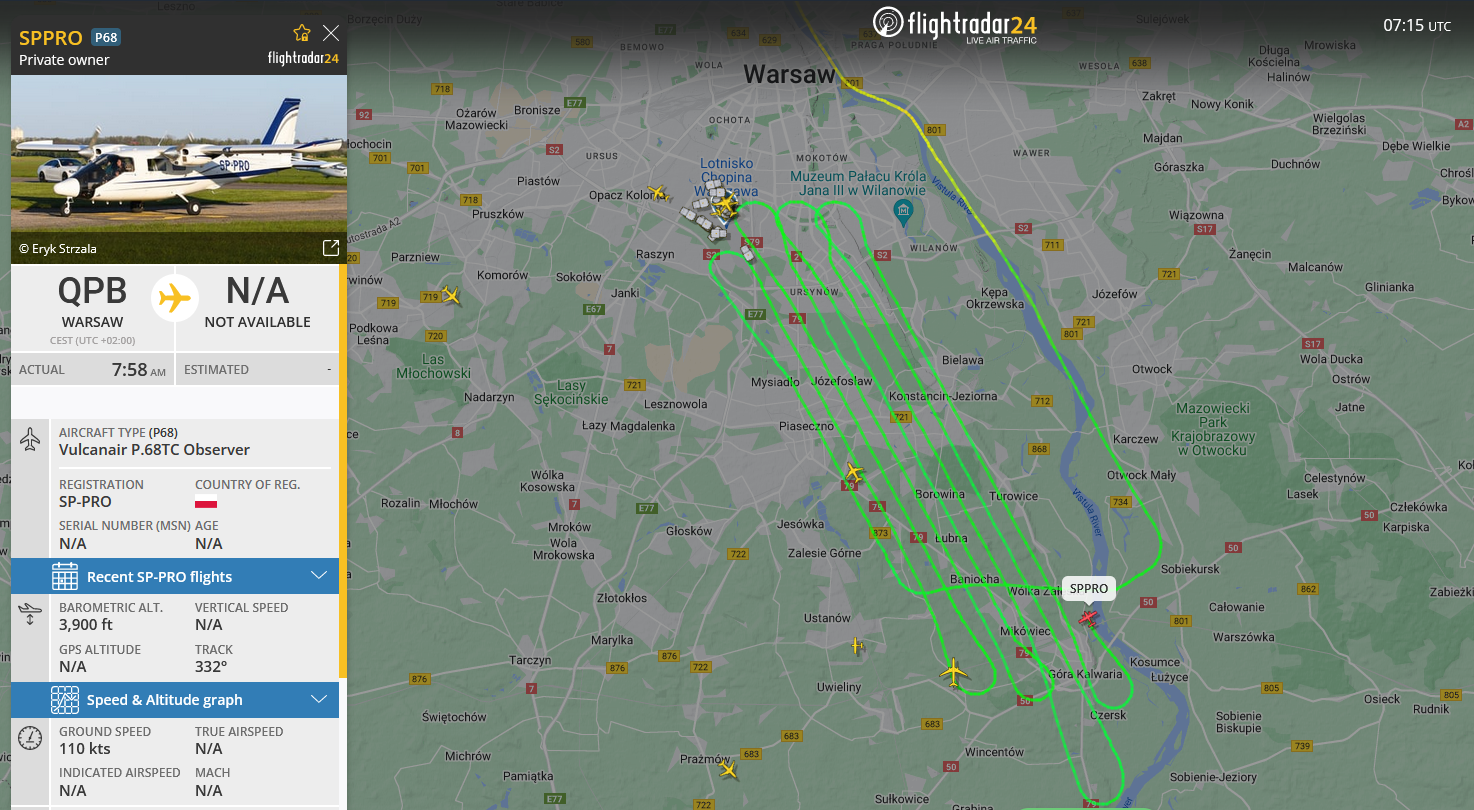This screenshot has width=1474, height=810.
Task: Close the SPPRO flight details panel
Action: coord(331,33)
